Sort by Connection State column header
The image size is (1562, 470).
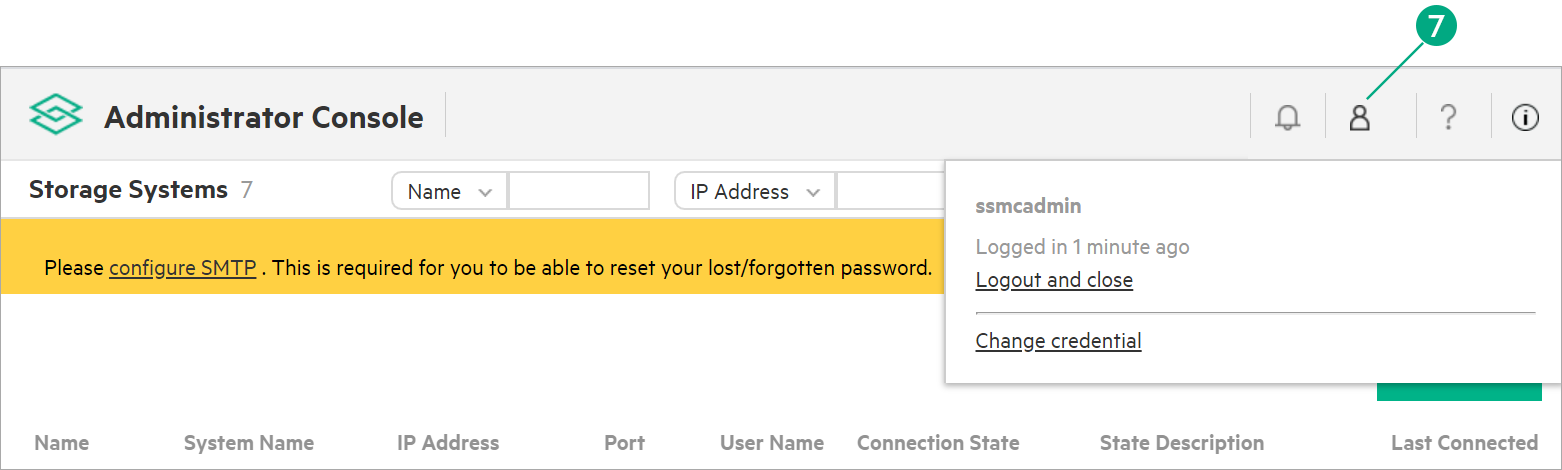[x=938, y=443]
